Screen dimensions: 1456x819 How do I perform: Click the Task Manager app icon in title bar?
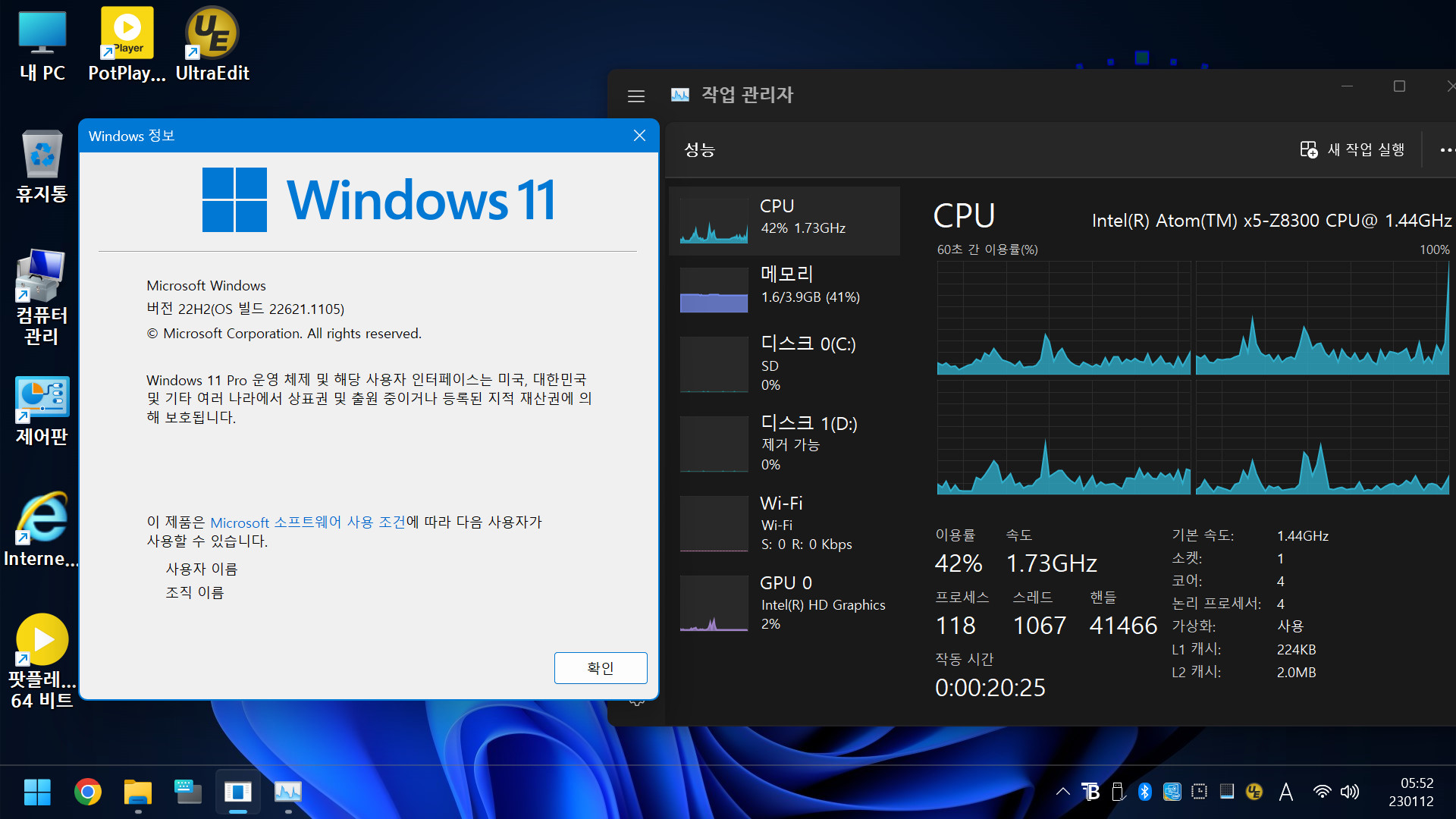tap(680, 95)
